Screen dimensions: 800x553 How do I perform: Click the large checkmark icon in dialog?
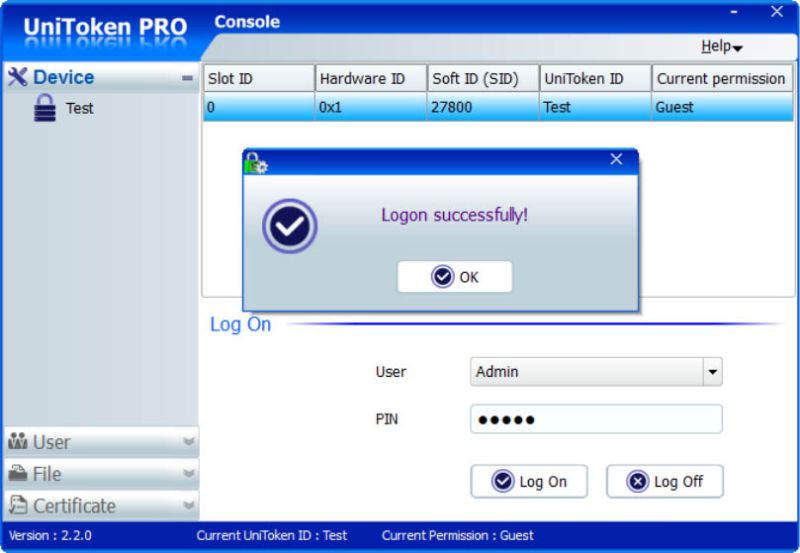point(290,226)
